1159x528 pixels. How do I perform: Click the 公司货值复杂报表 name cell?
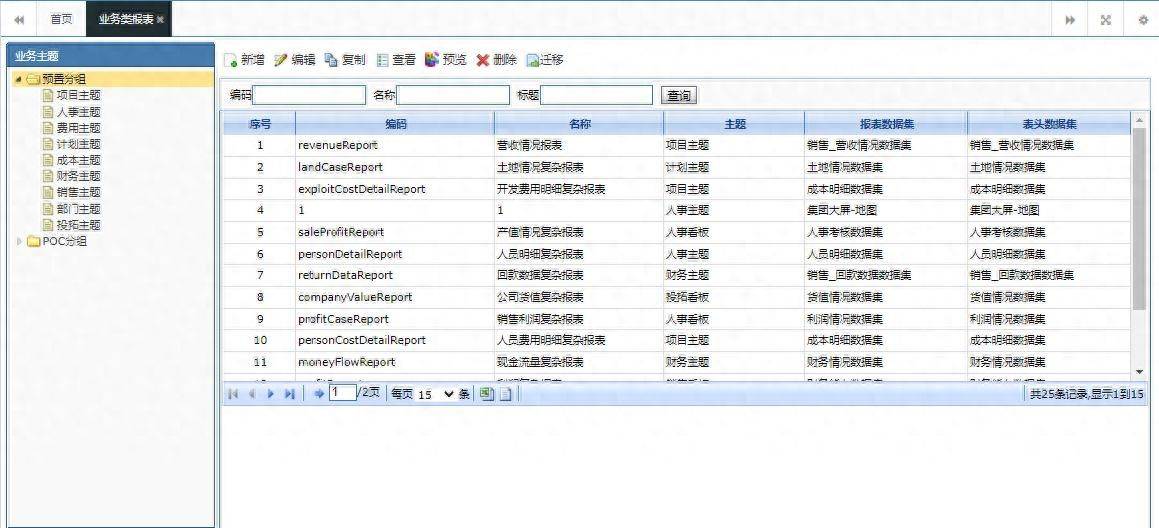(x=580, y=297)
